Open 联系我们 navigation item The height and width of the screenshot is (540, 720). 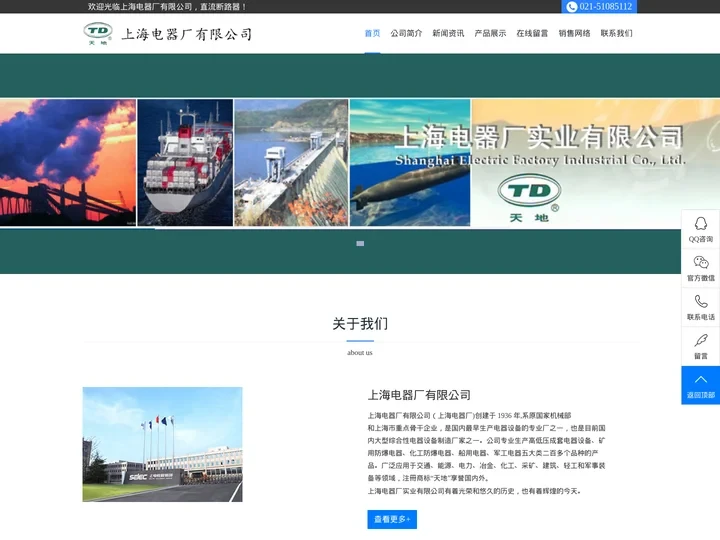[x=617, y=33]
